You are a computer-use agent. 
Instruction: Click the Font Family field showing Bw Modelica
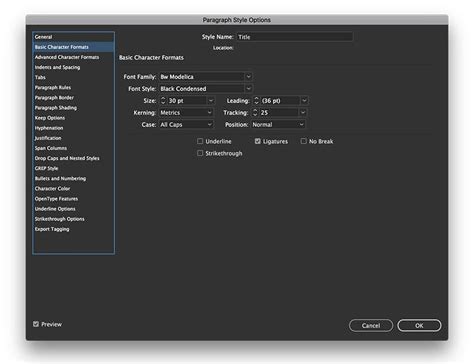click(x=202, y=77)
